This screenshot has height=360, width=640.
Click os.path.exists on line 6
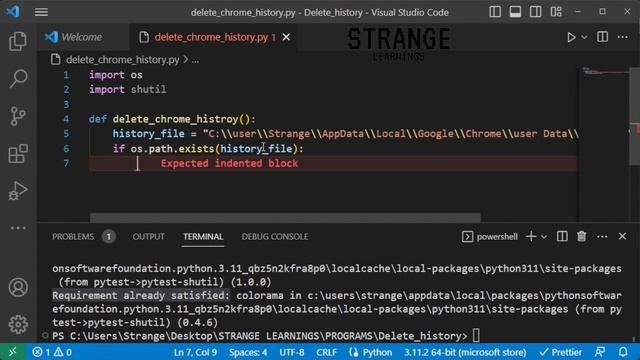[172, 149]
